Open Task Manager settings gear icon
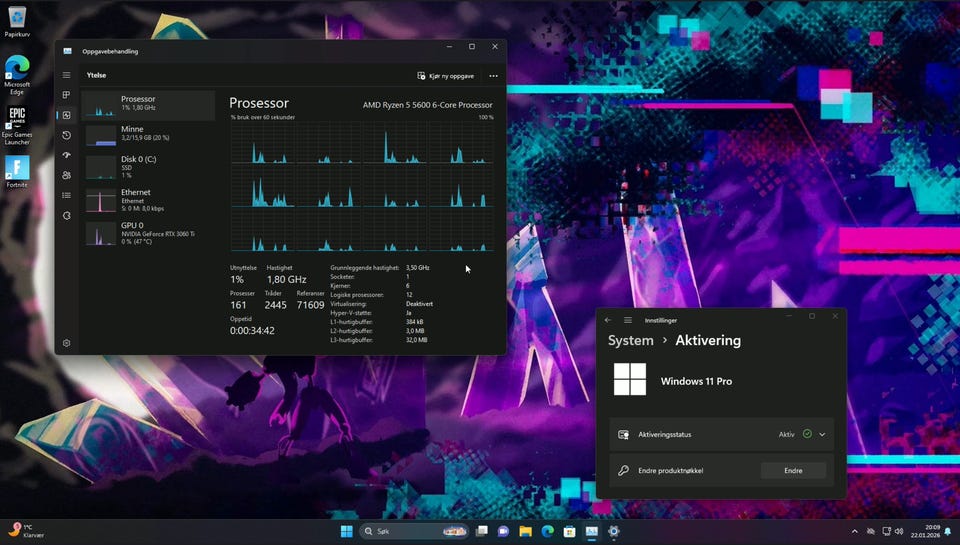960x545 pixels. (x=66, y=343)
